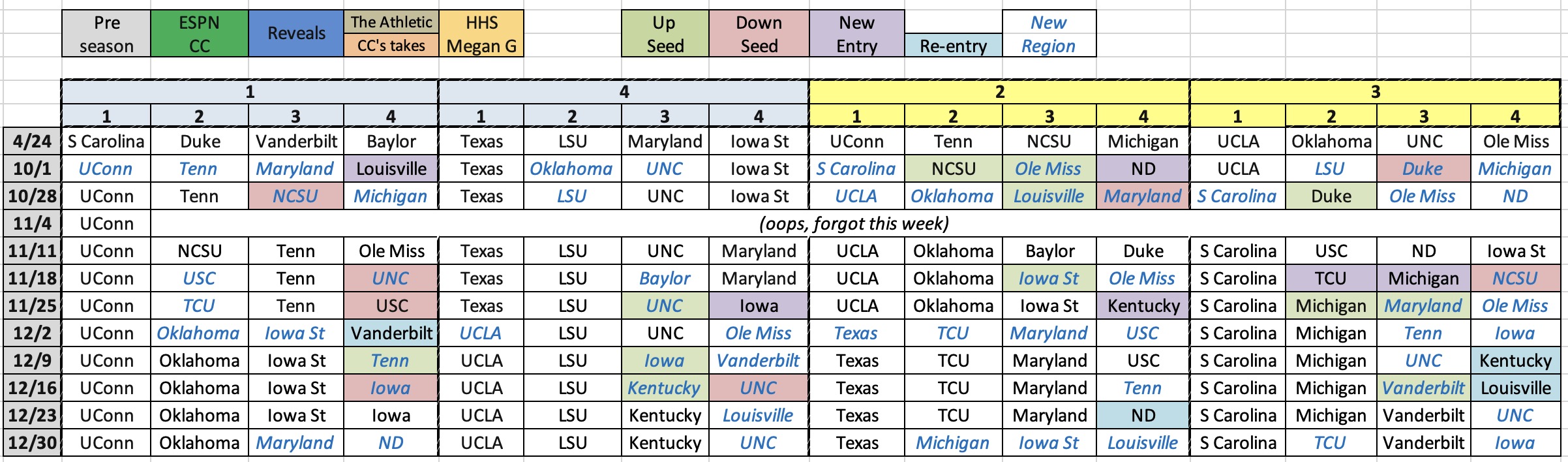This screenshot has height=462, width=1568.
Task: Click the Up Seed legend cell
Action: click(665, 34)
